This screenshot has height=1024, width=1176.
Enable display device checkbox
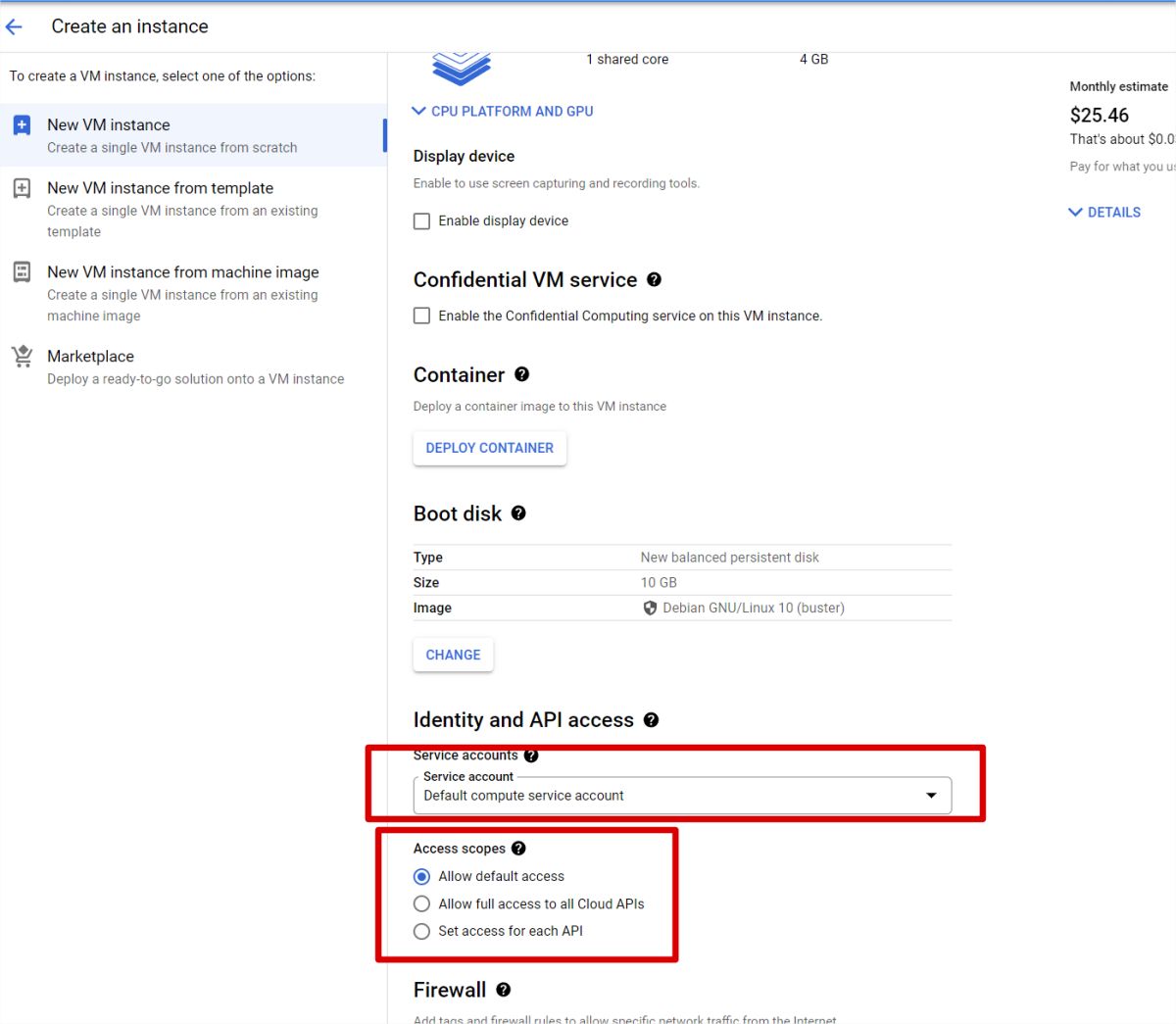421,221
